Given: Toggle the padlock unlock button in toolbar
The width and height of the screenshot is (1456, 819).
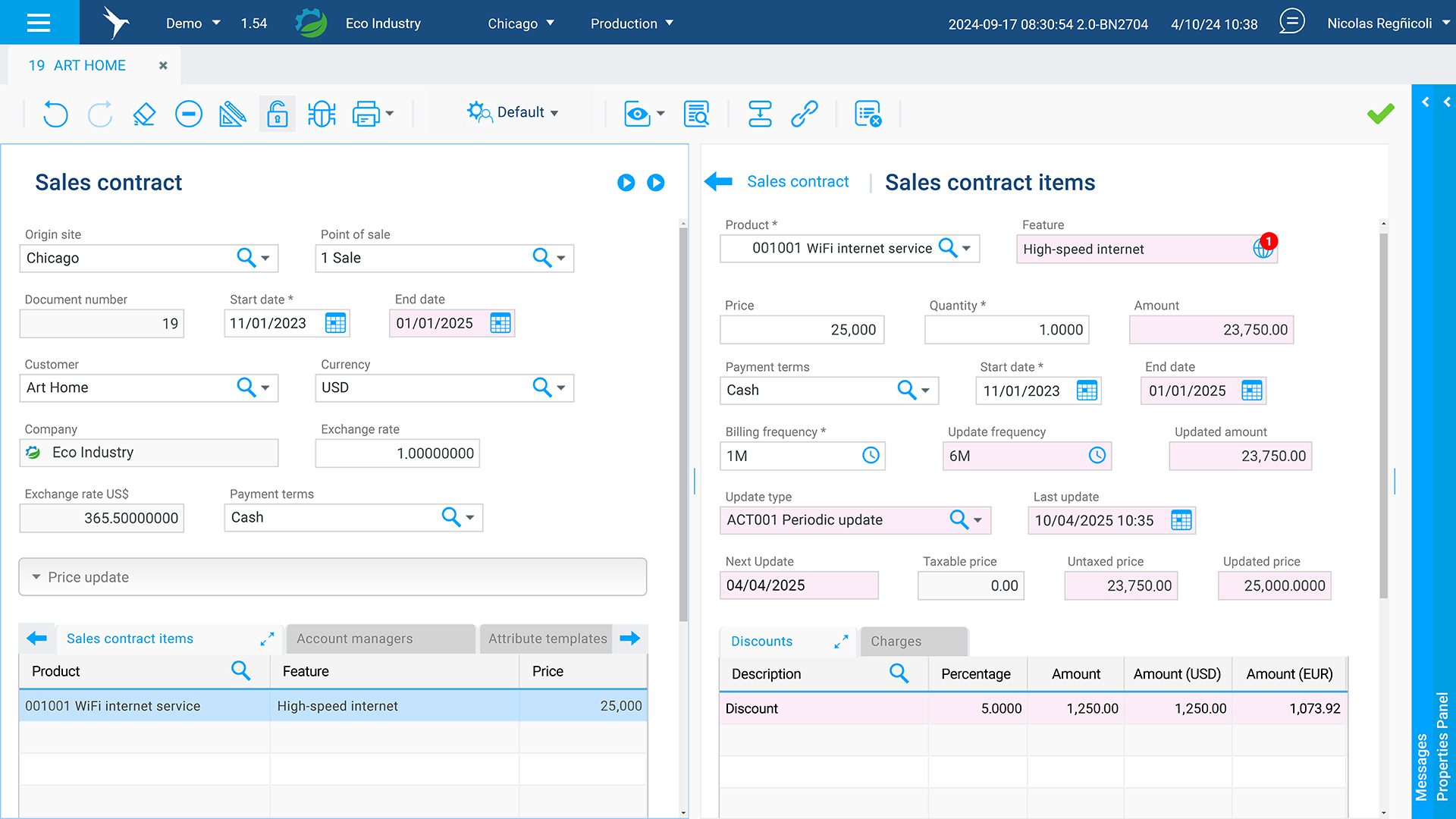Looking at the screenshot, I should [278, 114].
